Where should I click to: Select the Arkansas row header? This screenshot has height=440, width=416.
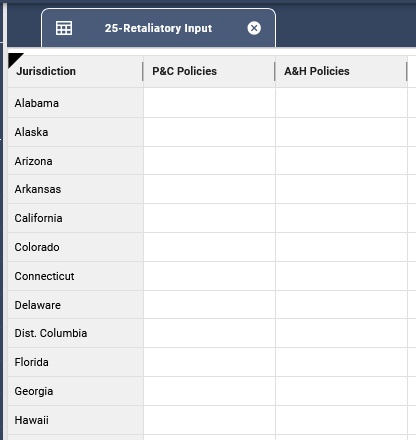(x=76, y=189)
